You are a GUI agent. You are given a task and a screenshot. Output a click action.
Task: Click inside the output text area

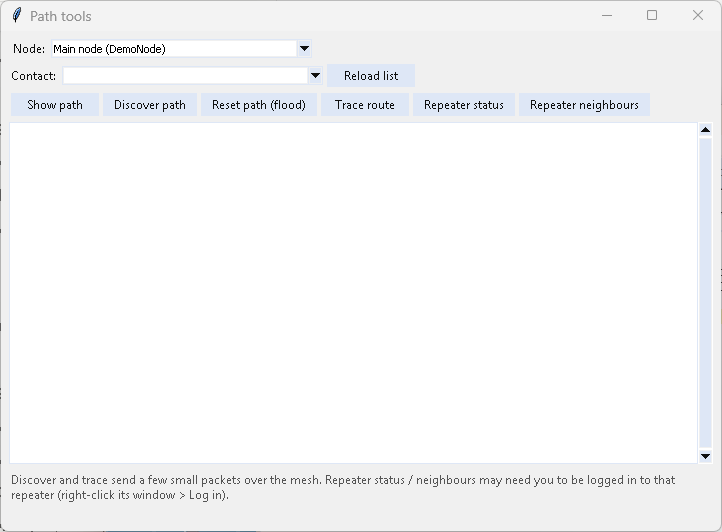pyautogui.click(x=353, y=293)
